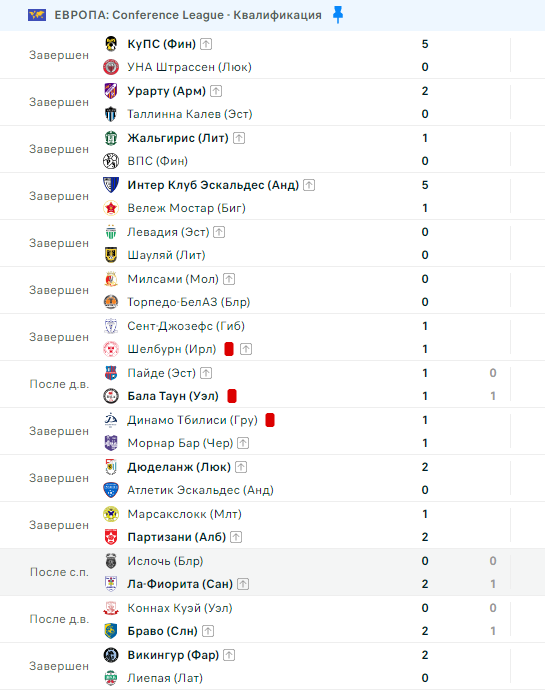
Task: Click the КуПС (Фин) team logo
Action: pos(111,44)
